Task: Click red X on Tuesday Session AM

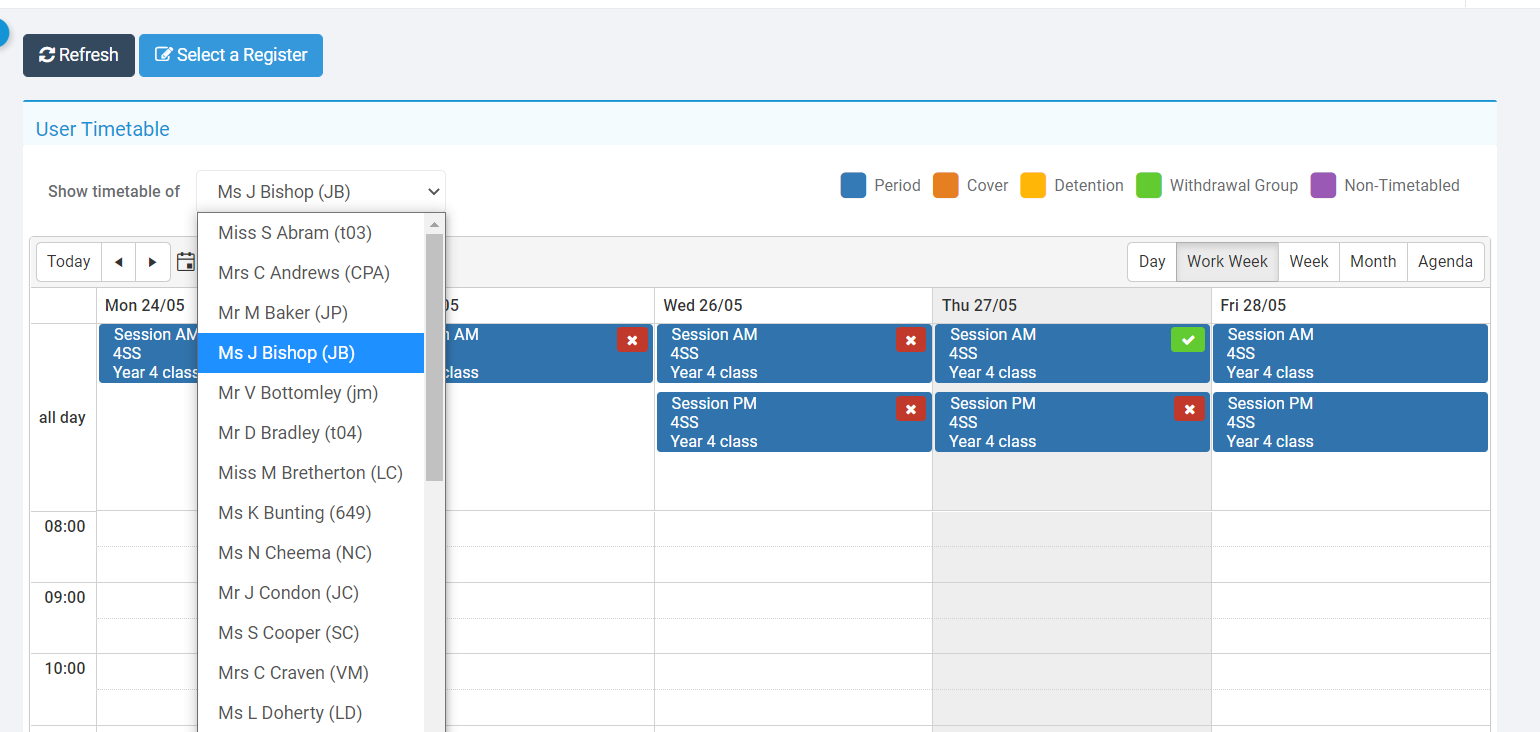Action: pyautogui.click(x=631, y=340)
